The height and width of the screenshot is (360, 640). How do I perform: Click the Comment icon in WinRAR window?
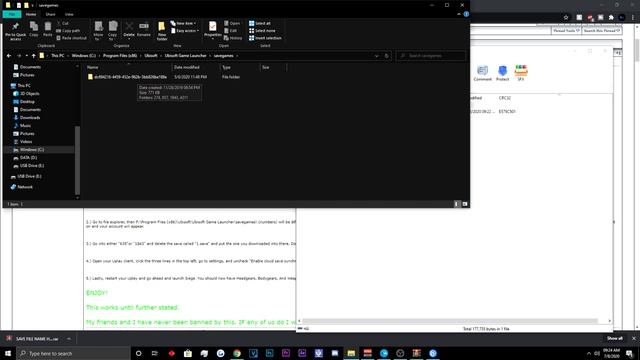pyautogui.click(x=482, y=73)
